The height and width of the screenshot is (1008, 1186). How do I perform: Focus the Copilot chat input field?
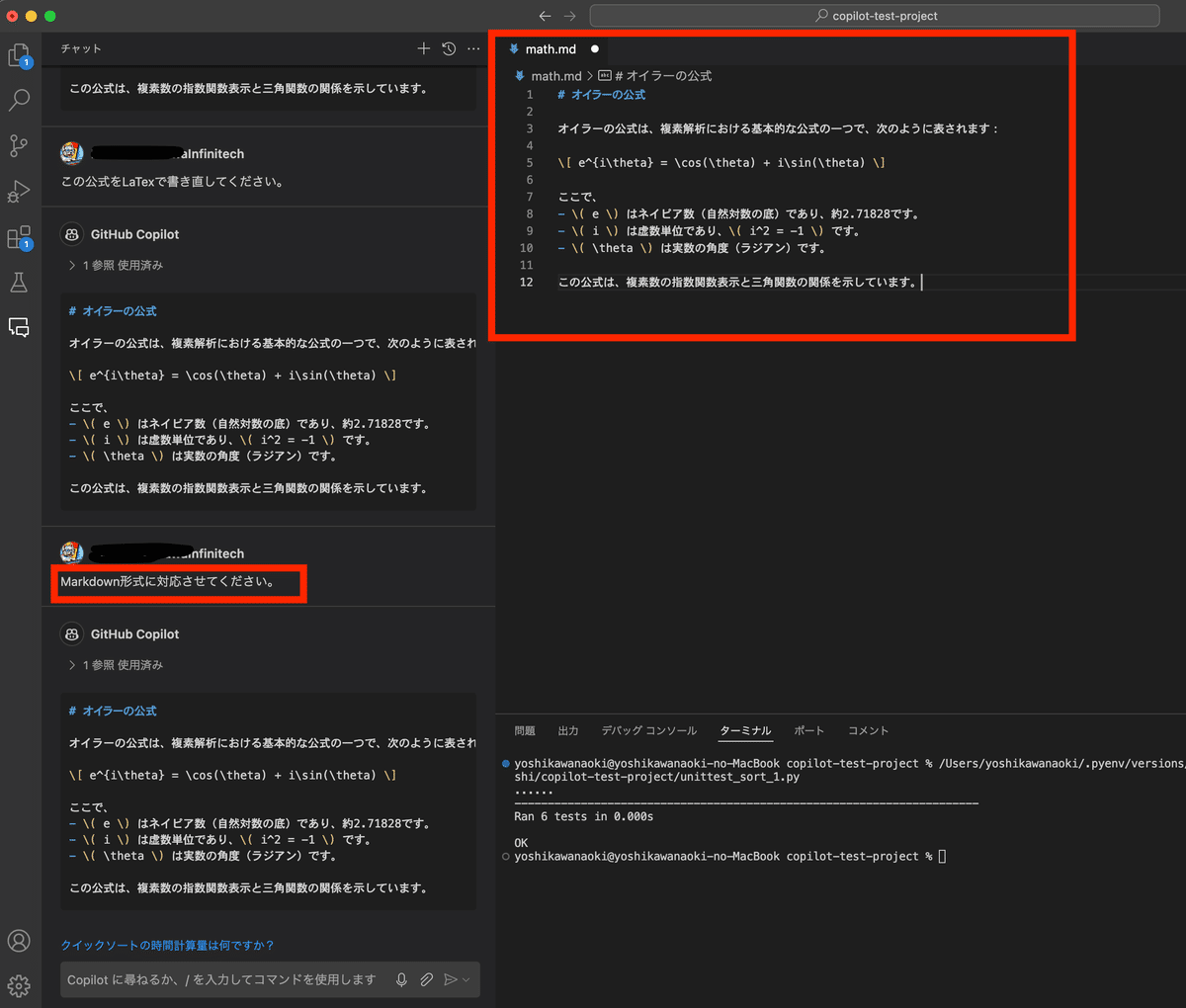[x=222, y=979]
